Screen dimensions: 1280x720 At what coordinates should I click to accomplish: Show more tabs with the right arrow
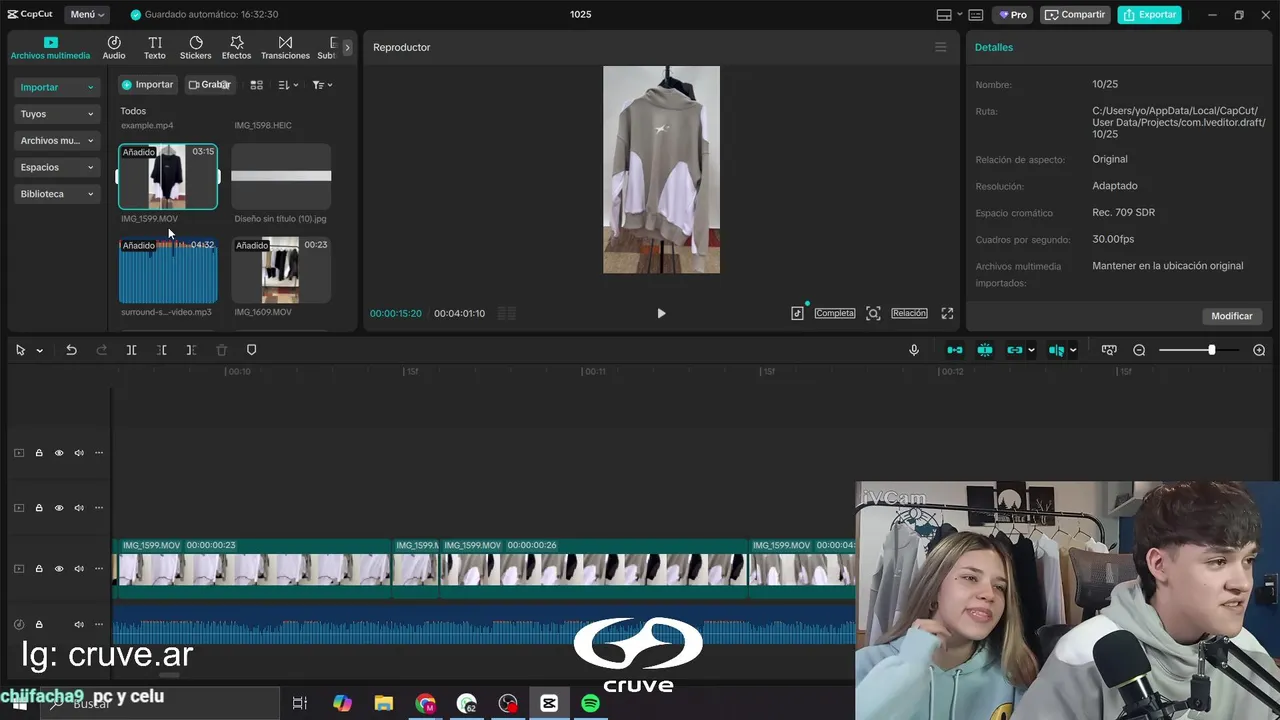347,47
